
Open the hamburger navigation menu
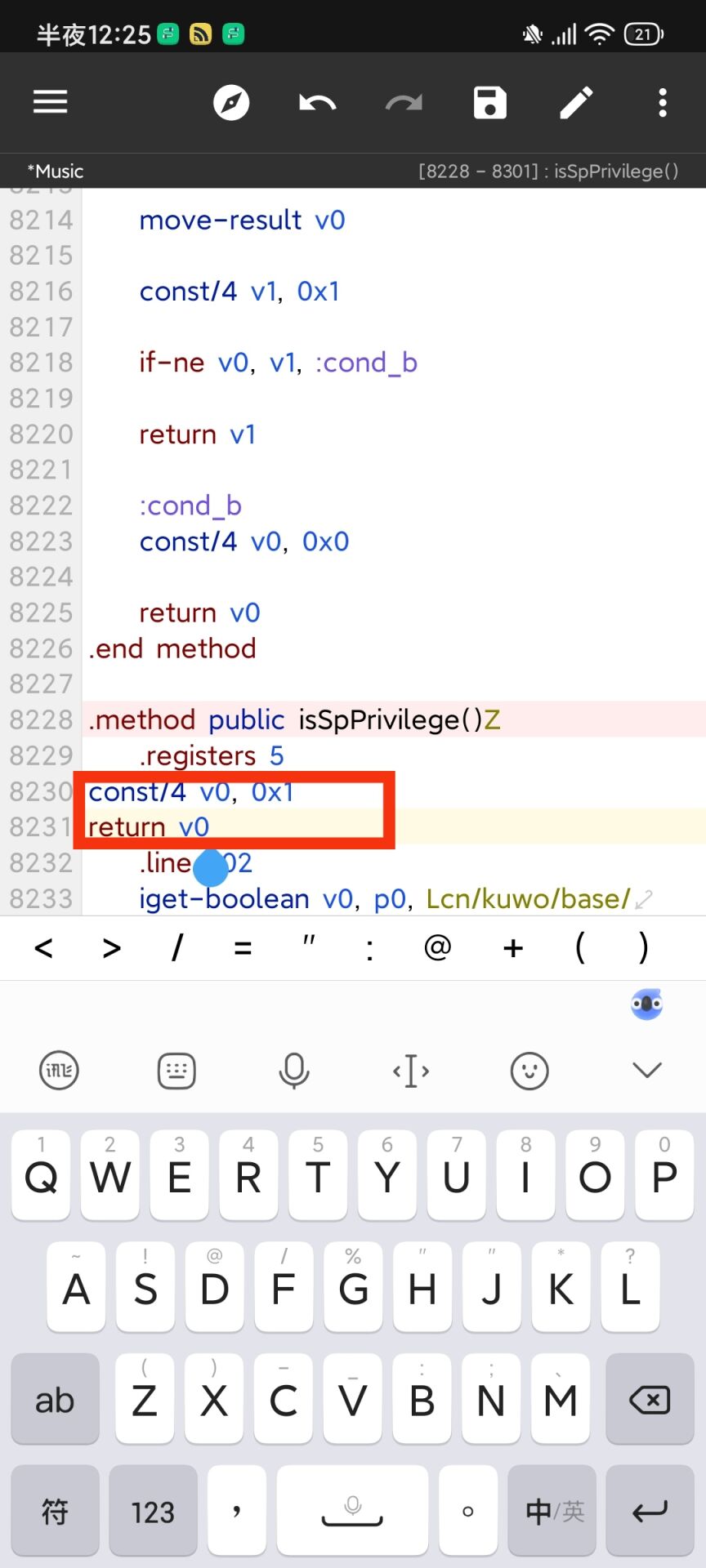pos(50,102)
